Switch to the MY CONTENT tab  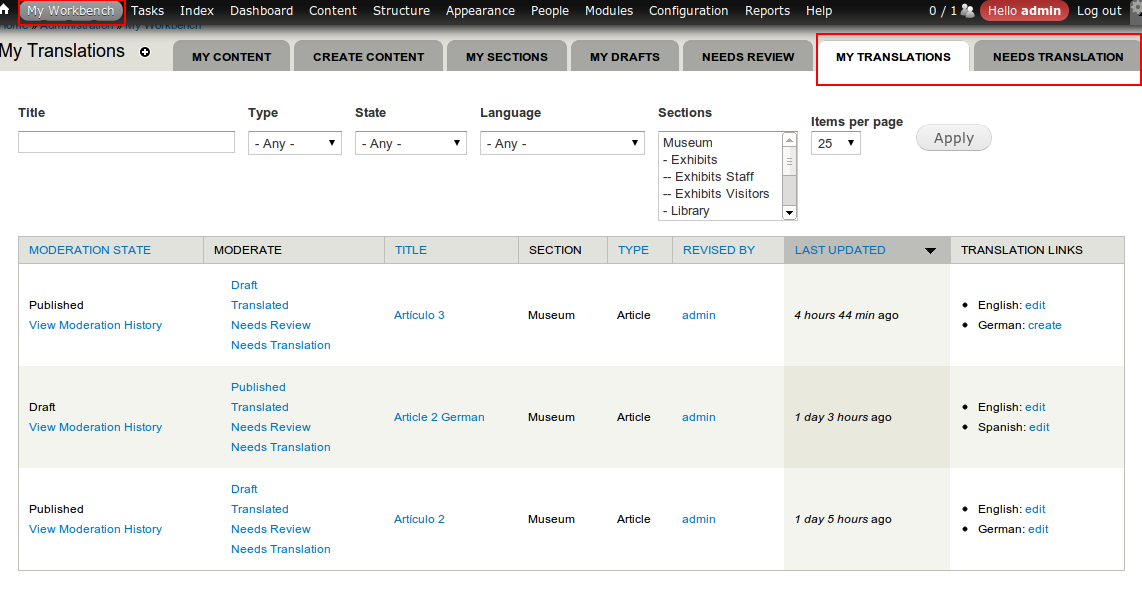coord(231,56)
